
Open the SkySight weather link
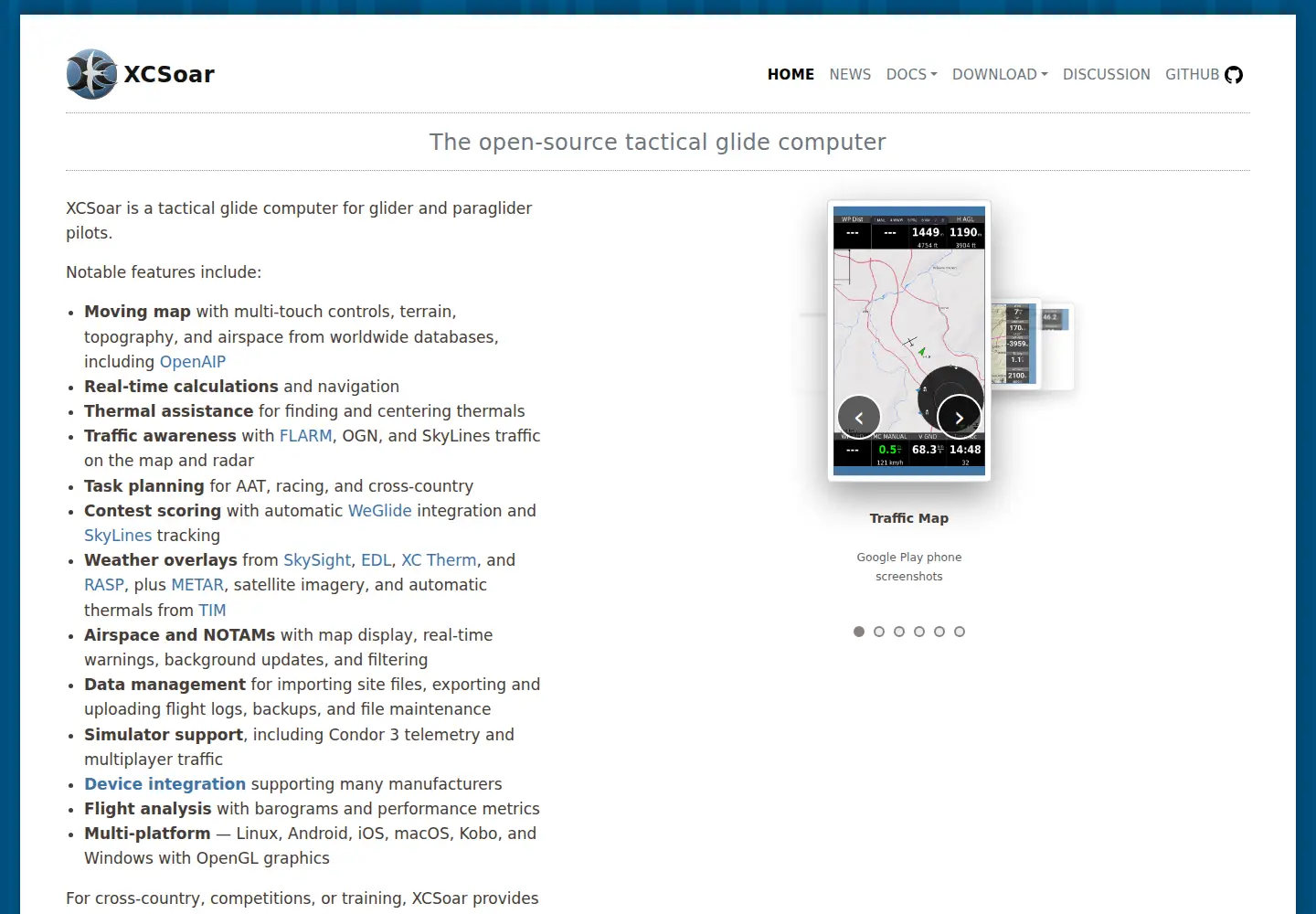point(317,560)
